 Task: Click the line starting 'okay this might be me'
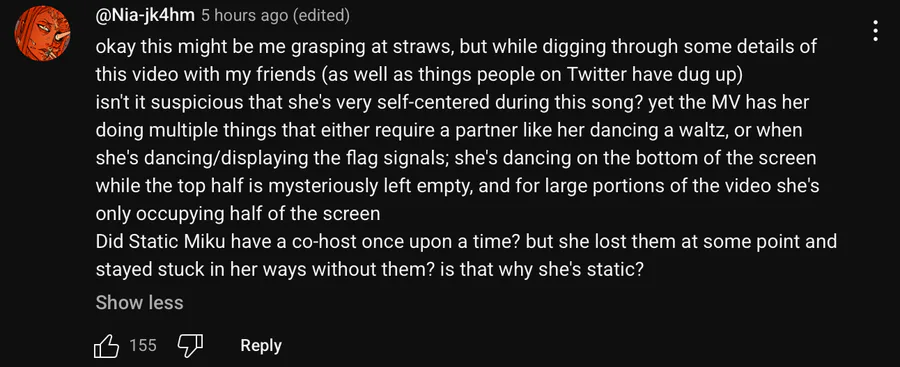456,47
